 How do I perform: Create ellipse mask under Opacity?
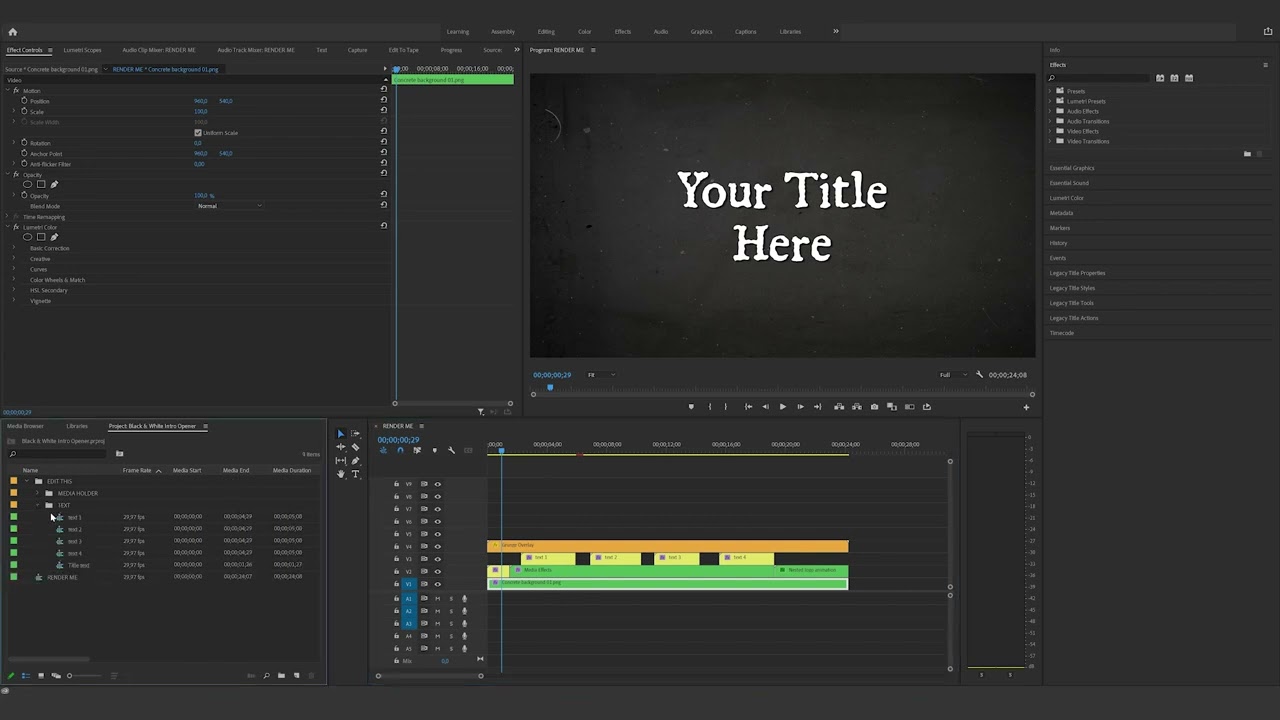28,184
